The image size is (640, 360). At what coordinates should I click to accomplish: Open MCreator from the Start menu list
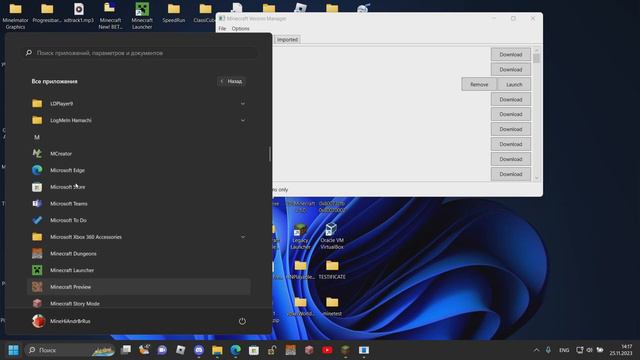tap(139, 153)
